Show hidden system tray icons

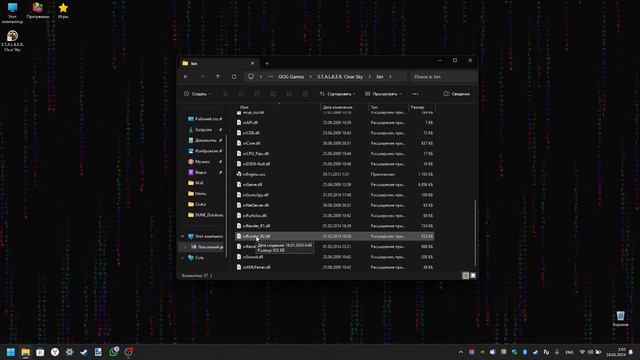461,352
